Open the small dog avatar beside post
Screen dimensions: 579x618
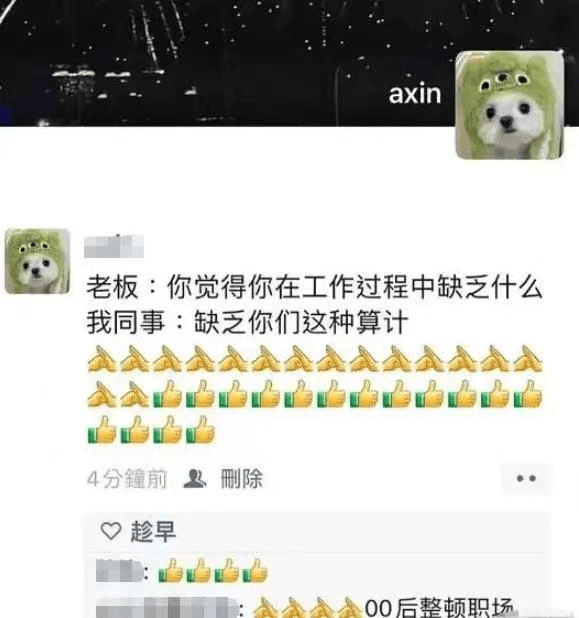37,261
